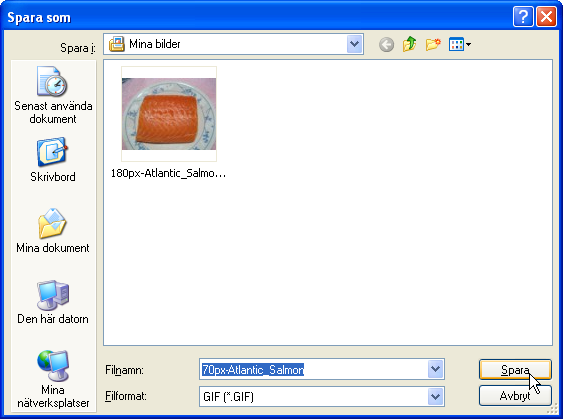The image size is (563, 419).
Task: Go back with the grey back arrow icon
Action: click(x=386, y=45)
